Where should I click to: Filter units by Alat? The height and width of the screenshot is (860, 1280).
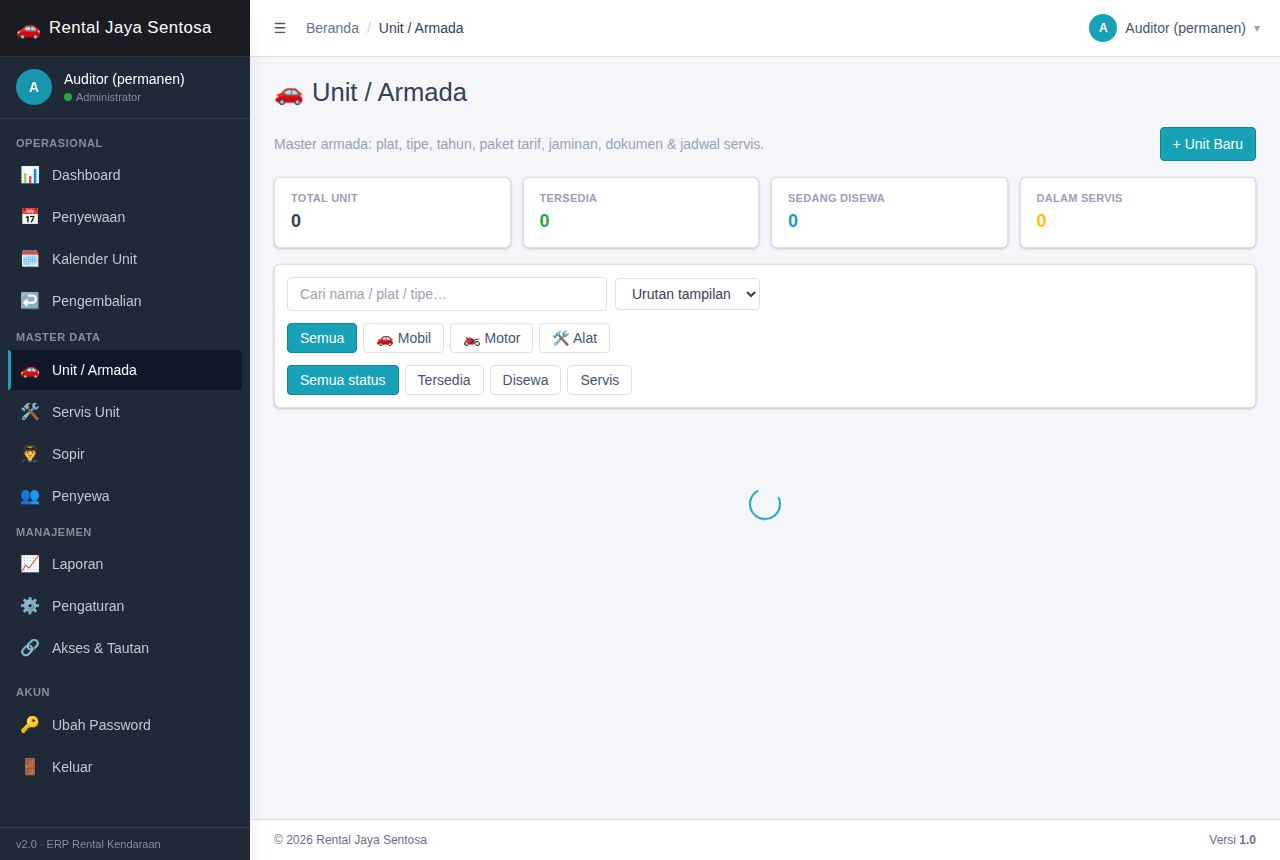click(x=574, y=338)
